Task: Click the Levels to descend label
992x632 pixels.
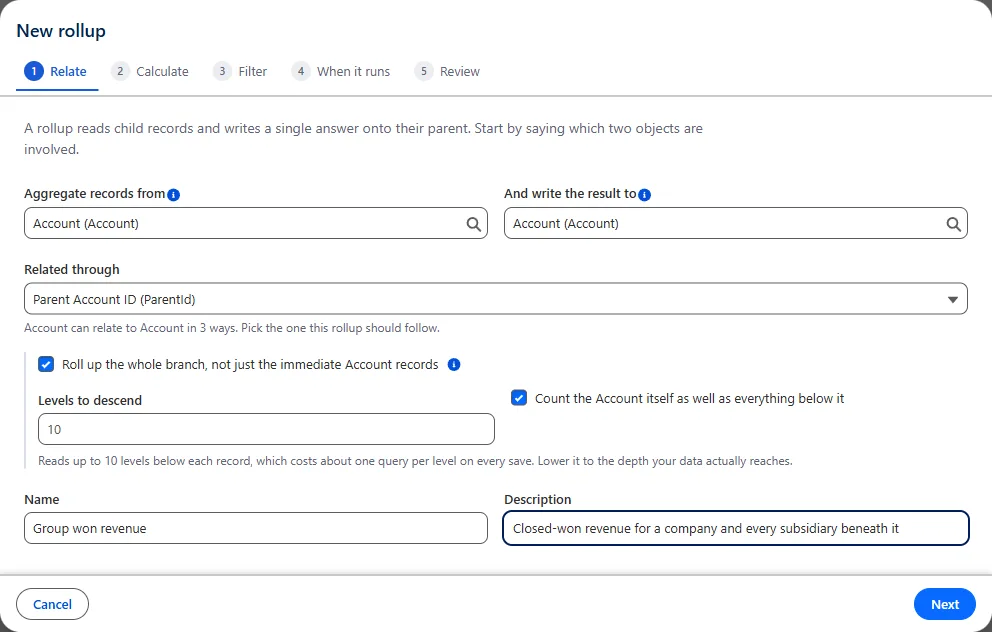Action: coord(90,400)
